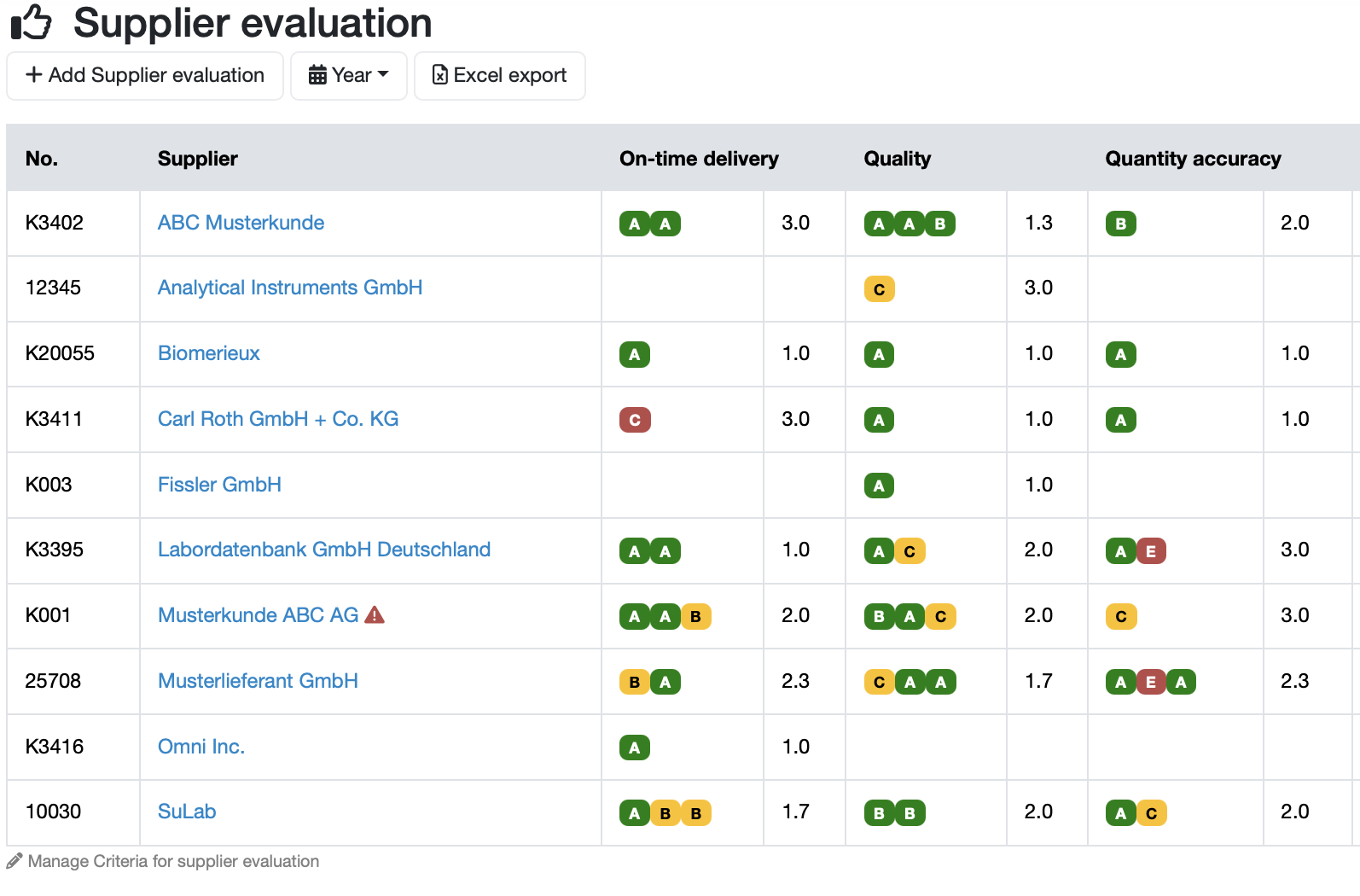1360x896 pixels.
Task: Sort by On-time delivery column header
Action: (x=699, y=159)
